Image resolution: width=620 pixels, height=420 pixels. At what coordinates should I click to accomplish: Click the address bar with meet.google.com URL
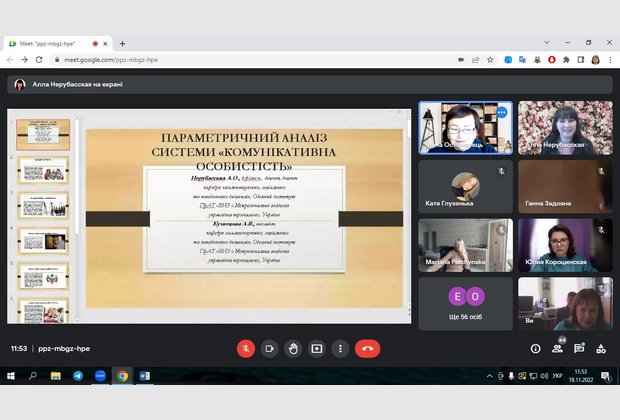[x=250, y=60]
